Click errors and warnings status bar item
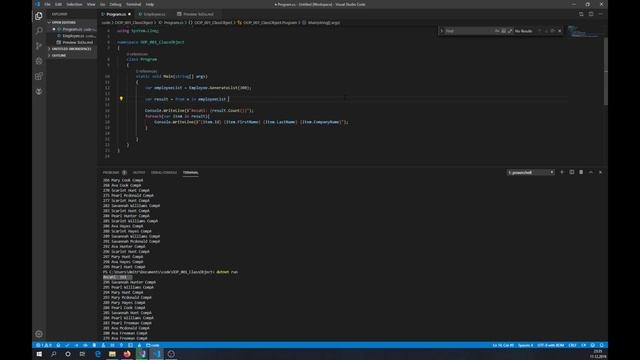 (x=44, y=345)
